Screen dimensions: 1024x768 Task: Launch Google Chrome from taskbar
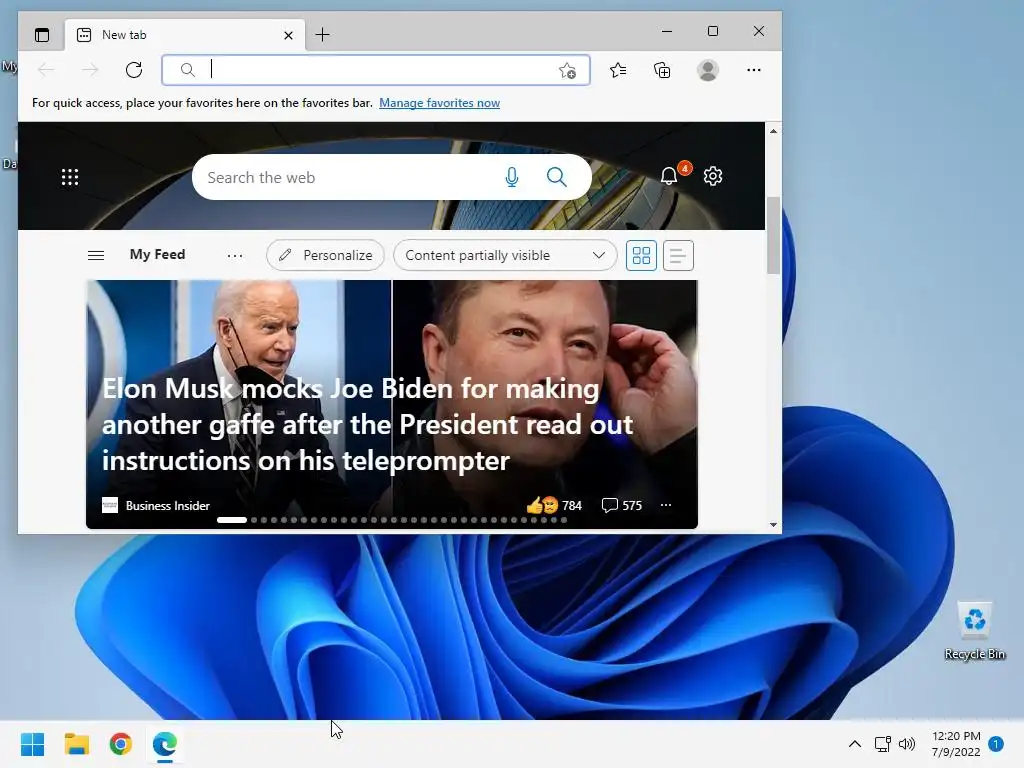pos(121,744)
